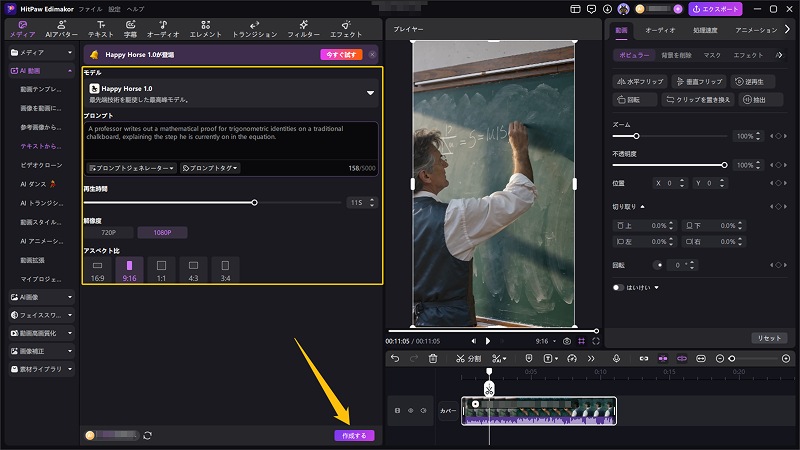
Task: Open the layout switch icon in title bar
Action: tap(575, 9)
